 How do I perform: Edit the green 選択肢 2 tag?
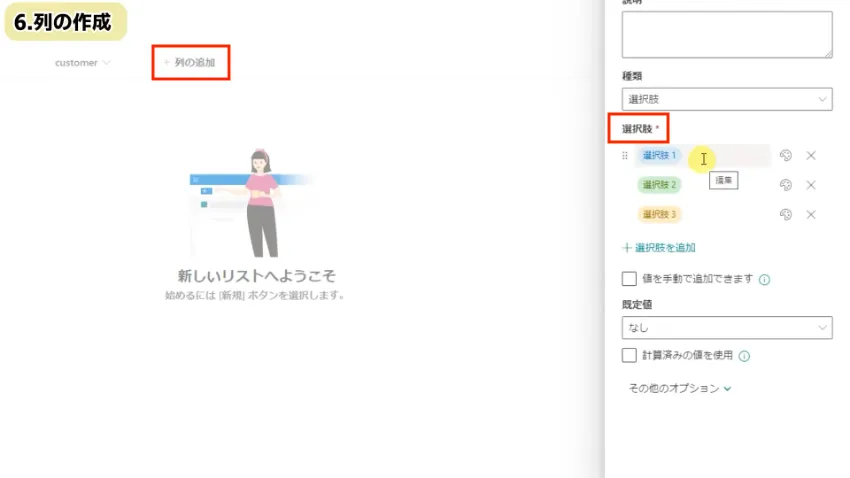point(660,185)
